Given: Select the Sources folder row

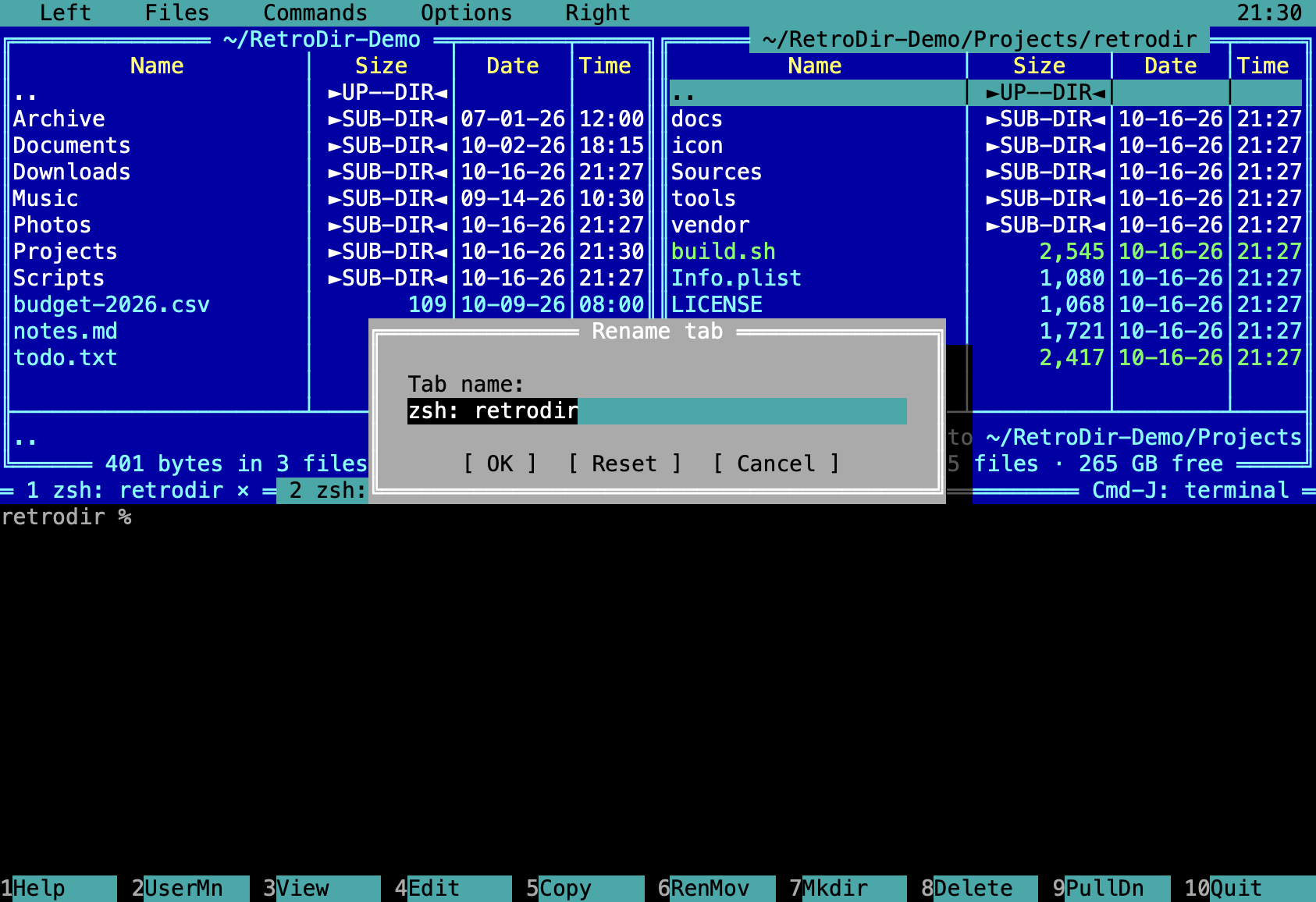Looking at the screenshot, I should coord(987,172).
